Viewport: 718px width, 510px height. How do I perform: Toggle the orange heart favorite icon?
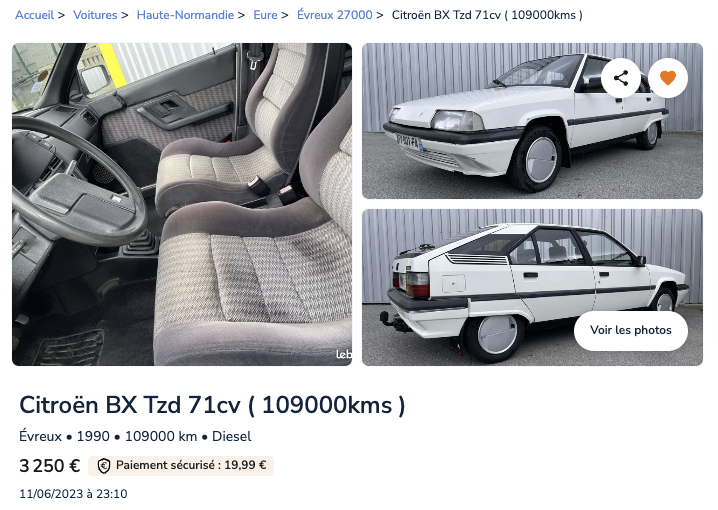[x=668, y=78]
